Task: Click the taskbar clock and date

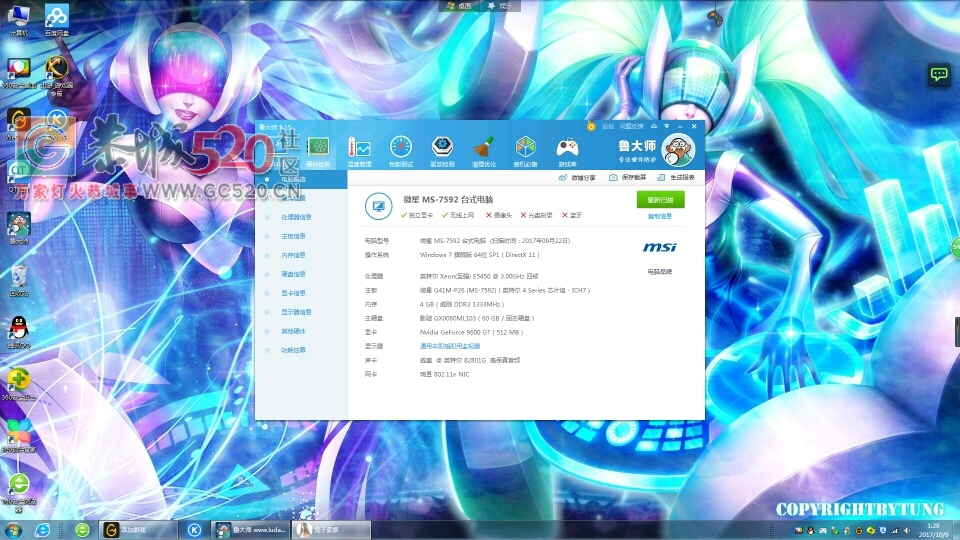Action: click(x=933, y=530)
